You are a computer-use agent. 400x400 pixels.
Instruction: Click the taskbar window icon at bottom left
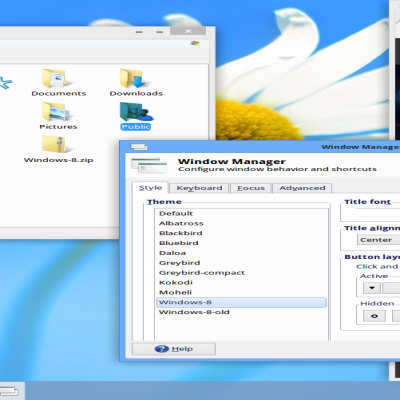tap(8, 390)
